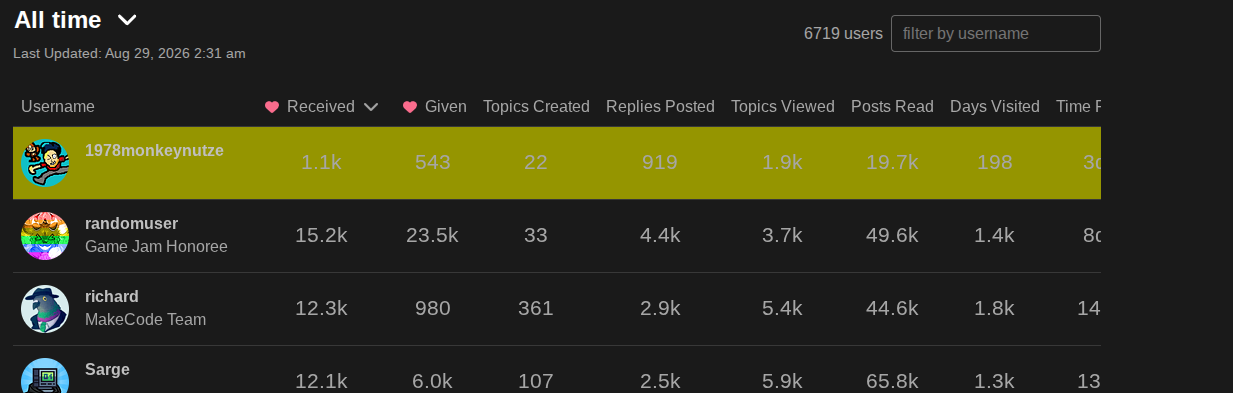Sort by Topics Created column
The width and height of the screenshot is (1233, 393).
536,106
